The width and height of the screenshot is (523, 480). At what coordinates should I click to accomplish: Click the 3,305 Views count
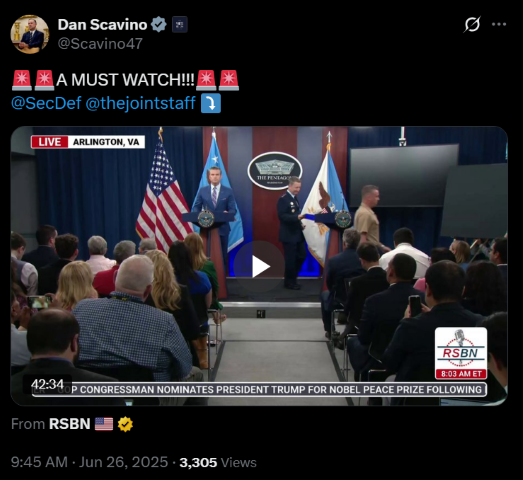[x=218, y=463]
